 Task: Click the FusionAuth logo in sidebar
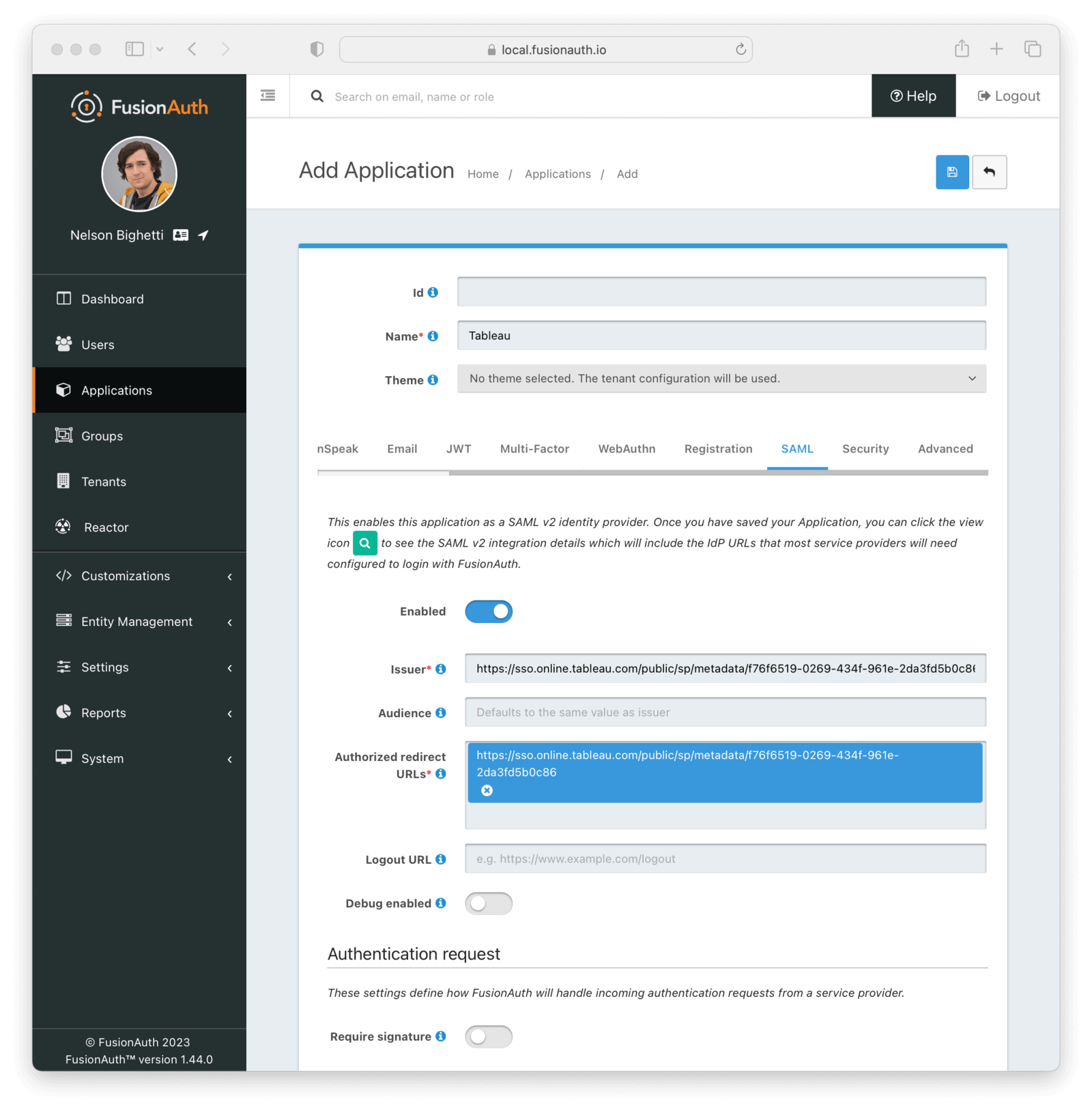pyautogui.click(x=139, y=107)
